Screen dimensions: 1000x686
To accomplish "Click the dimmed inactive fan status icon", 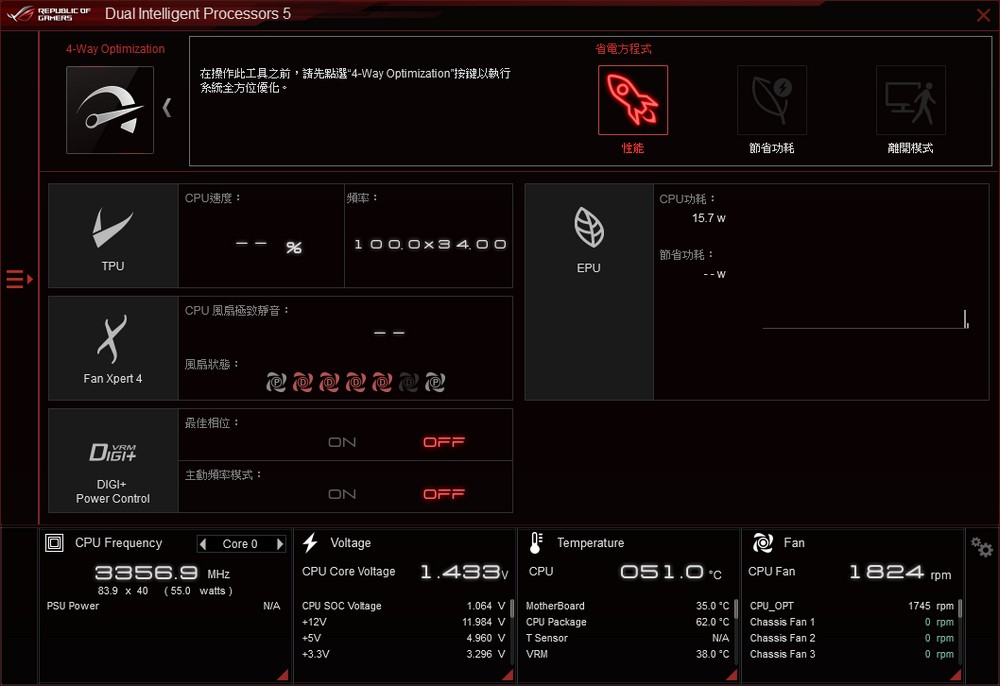I will 408,383.
